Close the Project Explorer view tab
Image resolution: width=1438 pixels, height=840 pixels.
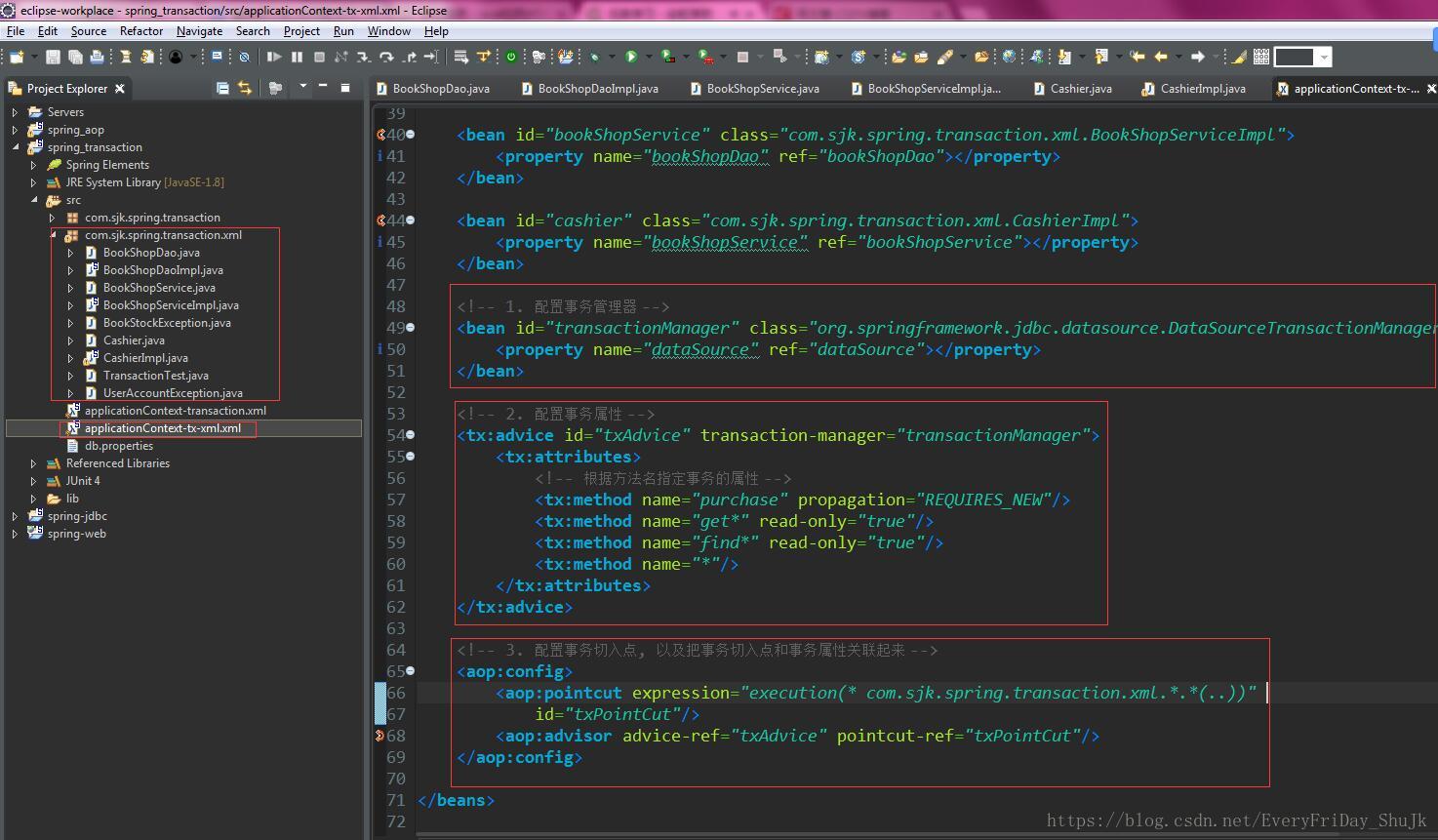click(x=120, y=89)
